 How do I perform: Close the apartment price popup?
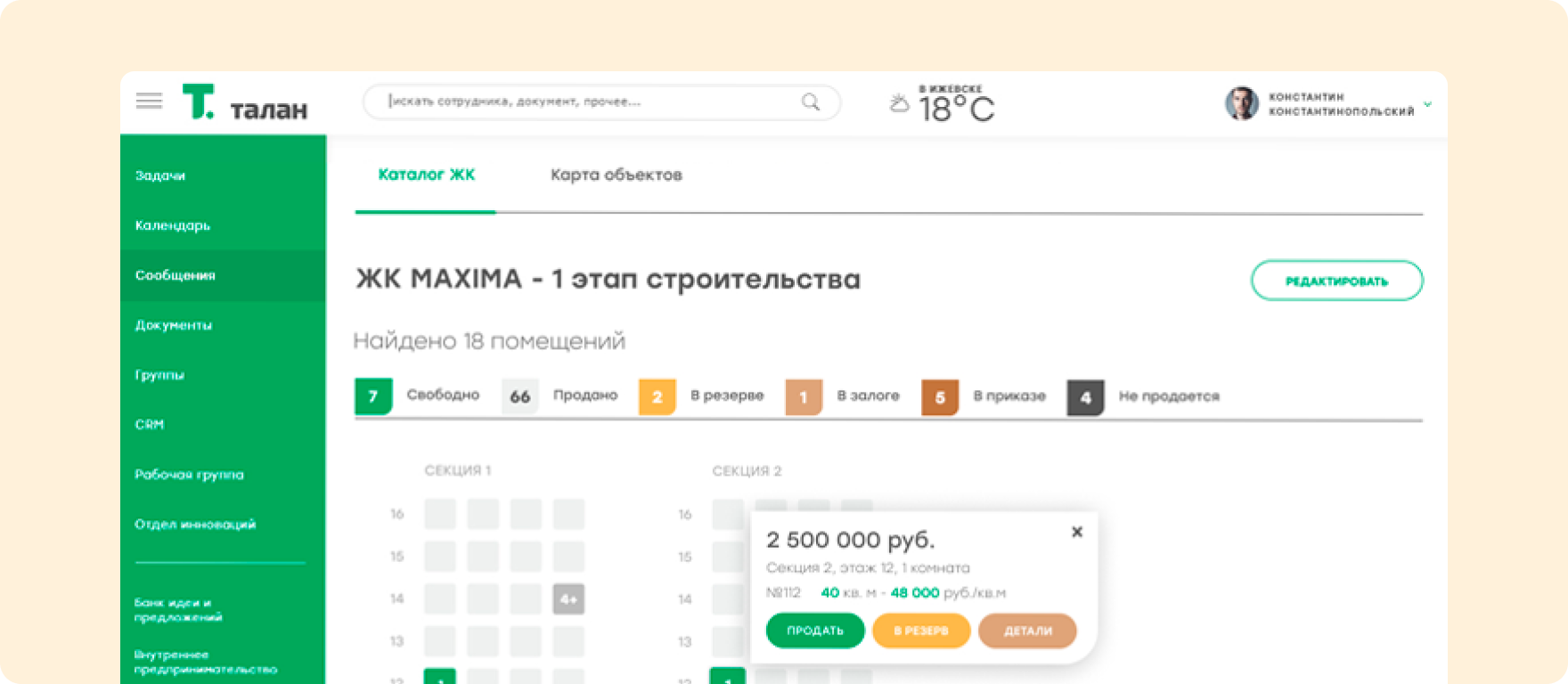1077,532
